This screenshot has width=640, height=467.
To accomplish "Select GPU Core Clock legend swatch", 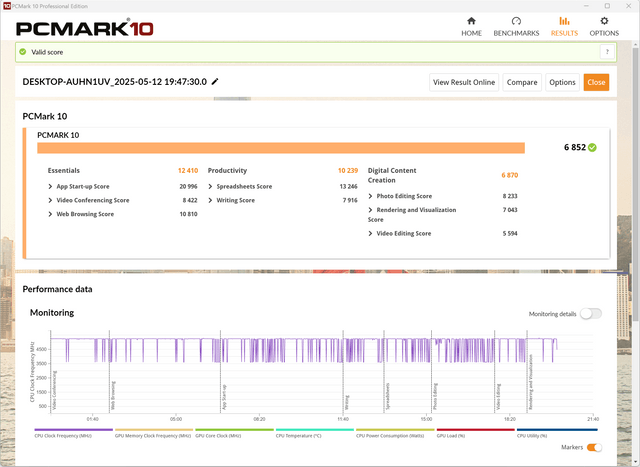I will (234, 429).
